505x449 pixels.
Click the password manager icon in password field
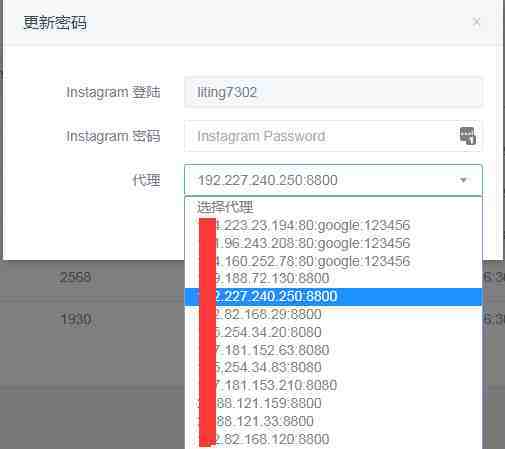467,136
